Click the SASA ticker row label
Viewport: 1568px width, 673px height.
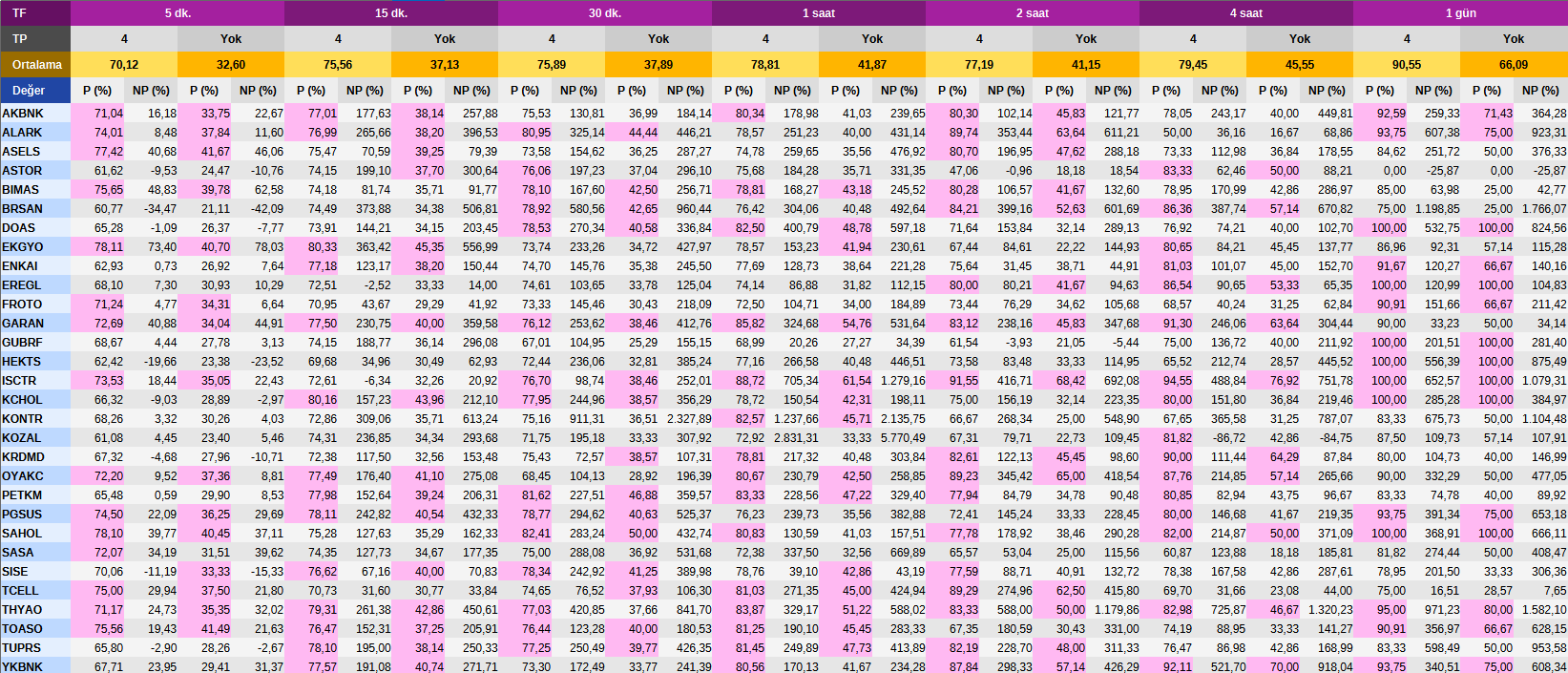[x=18, y=553]
